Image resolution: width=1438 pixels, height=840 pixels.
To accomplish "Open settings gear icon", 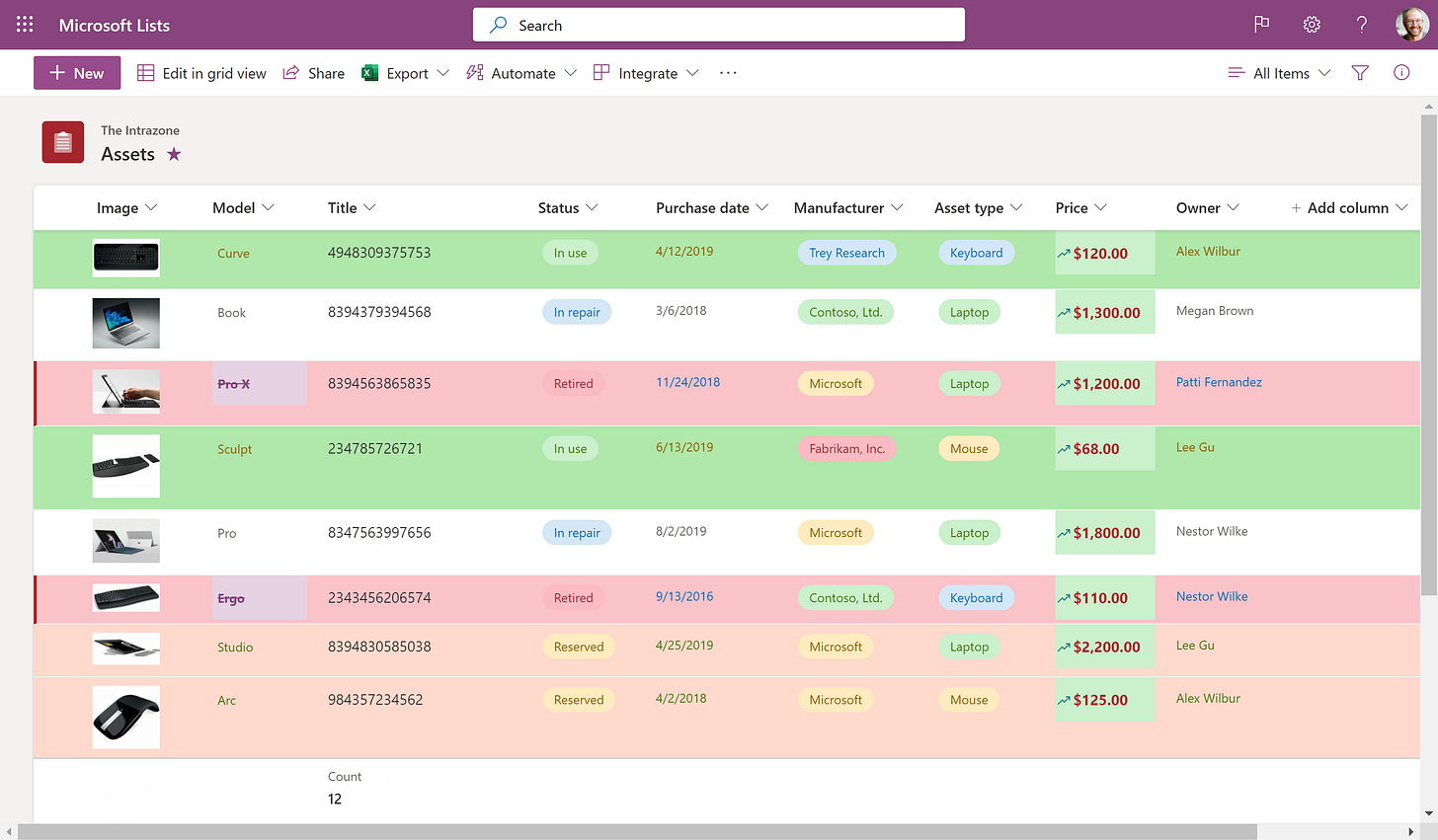I will 1312,25.
